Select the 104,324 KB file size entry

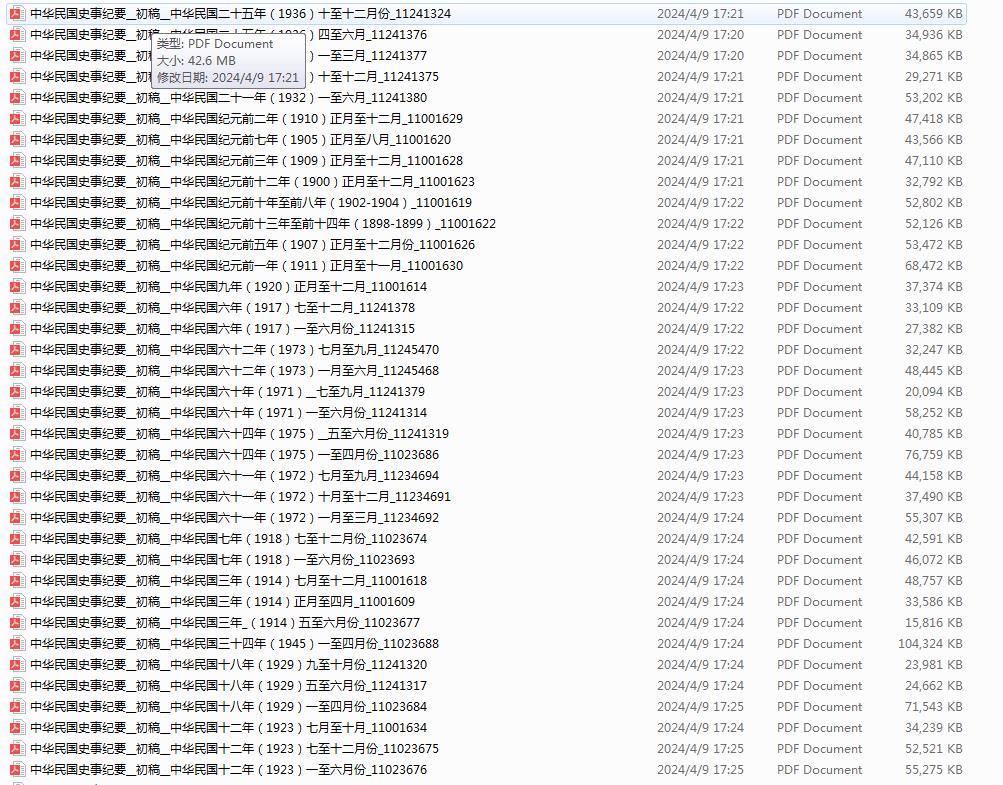929,644
